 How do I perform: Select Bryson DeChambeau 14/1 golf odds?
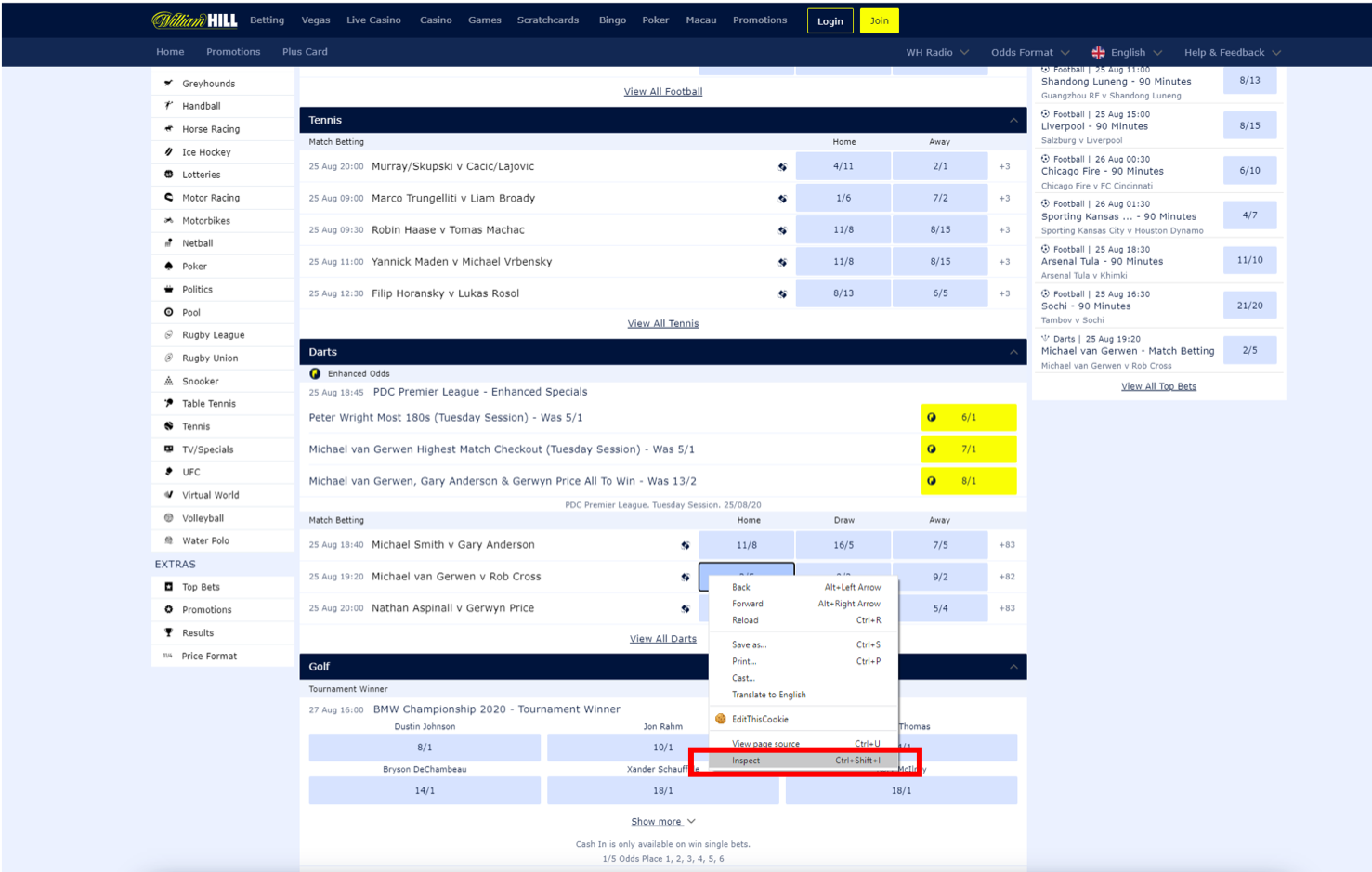[x=425, y=791]
